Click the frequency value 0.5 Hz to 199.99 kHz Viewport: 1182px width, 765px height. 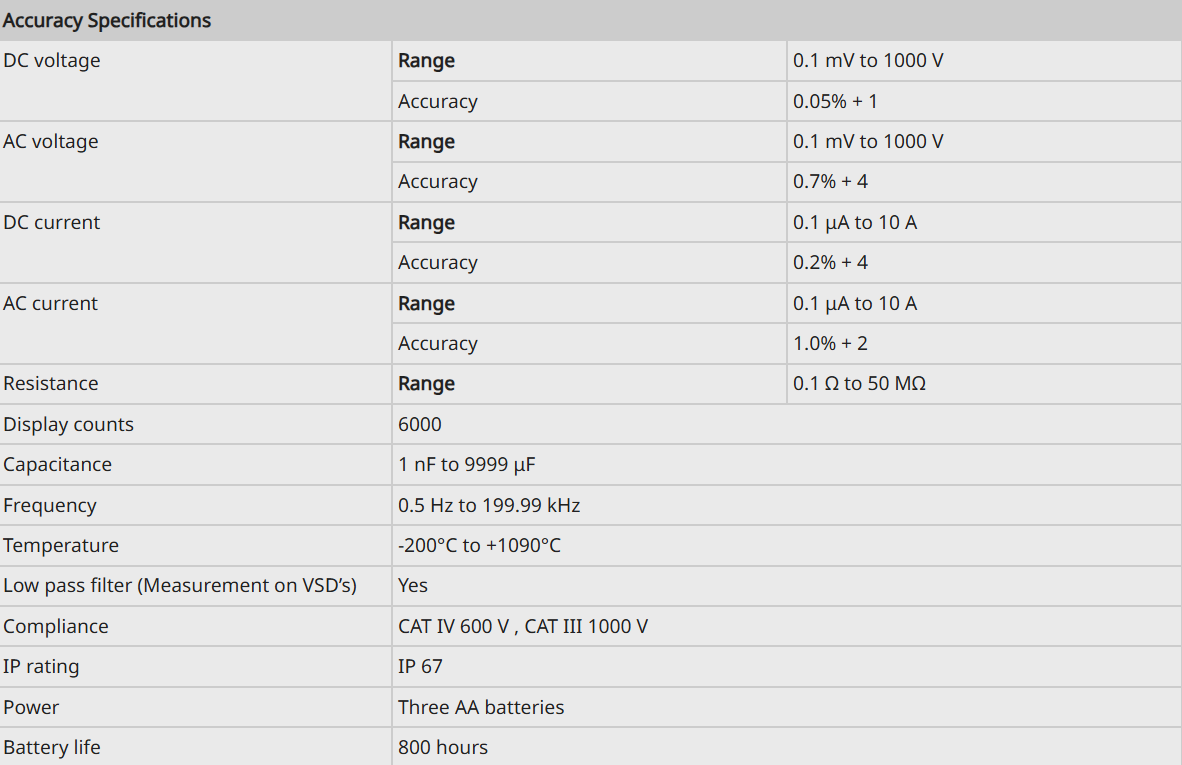pos(488,505)
